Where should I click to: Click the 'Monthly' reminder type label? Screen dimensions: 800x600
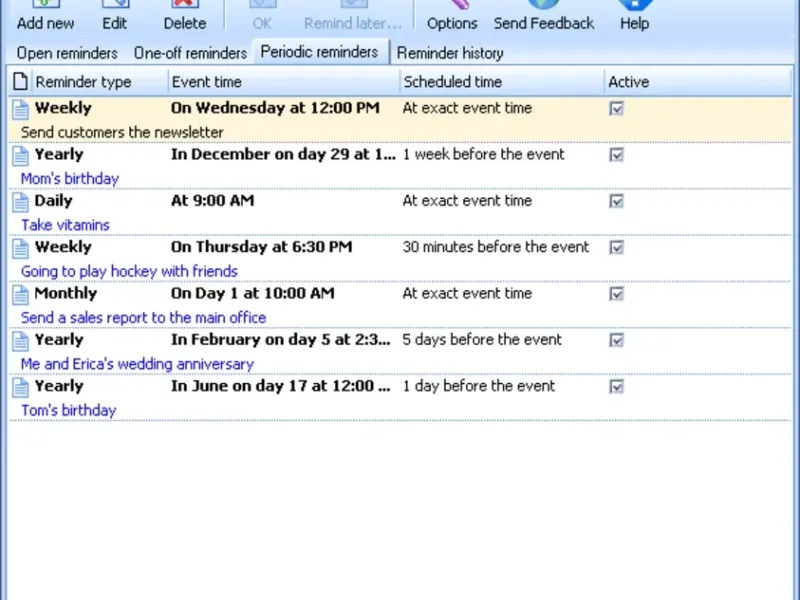(x=65, y=294)
